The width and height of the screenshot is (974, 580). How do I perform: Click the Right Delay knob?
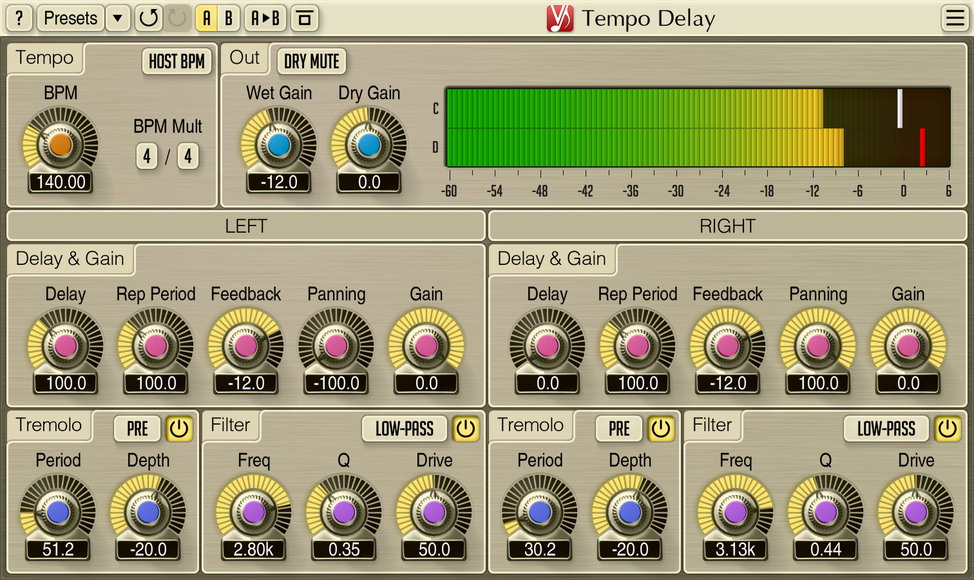click(547, 346)
